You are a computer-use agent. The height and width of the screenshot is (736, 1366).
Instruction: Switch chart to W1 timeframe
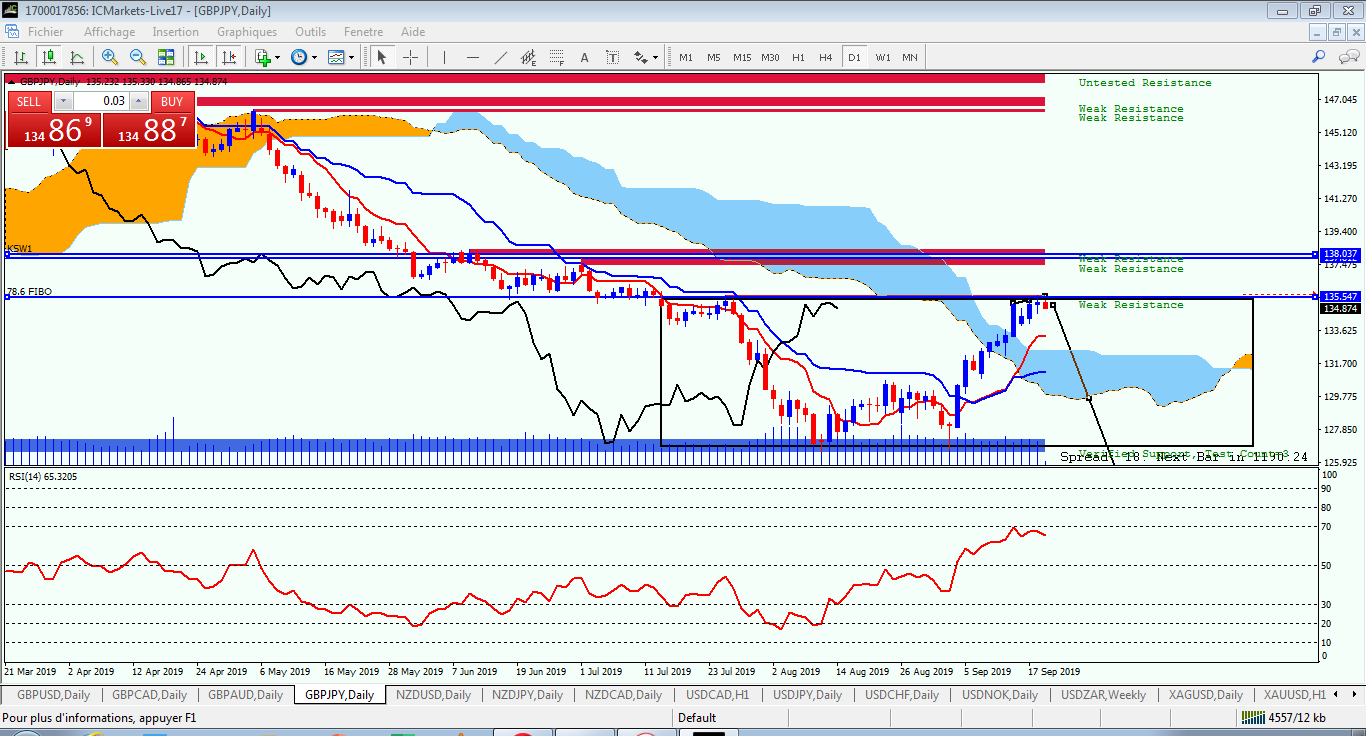[883, 57]
